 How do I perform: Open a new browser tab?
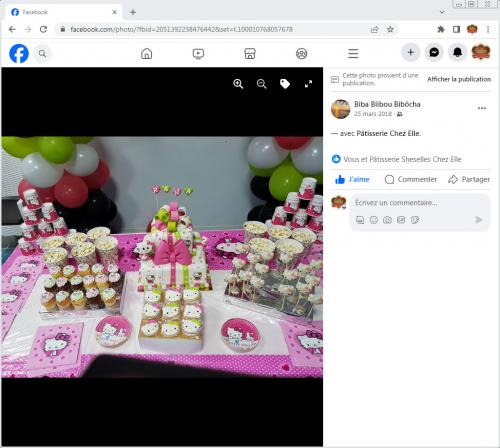(x=133, y=12)
